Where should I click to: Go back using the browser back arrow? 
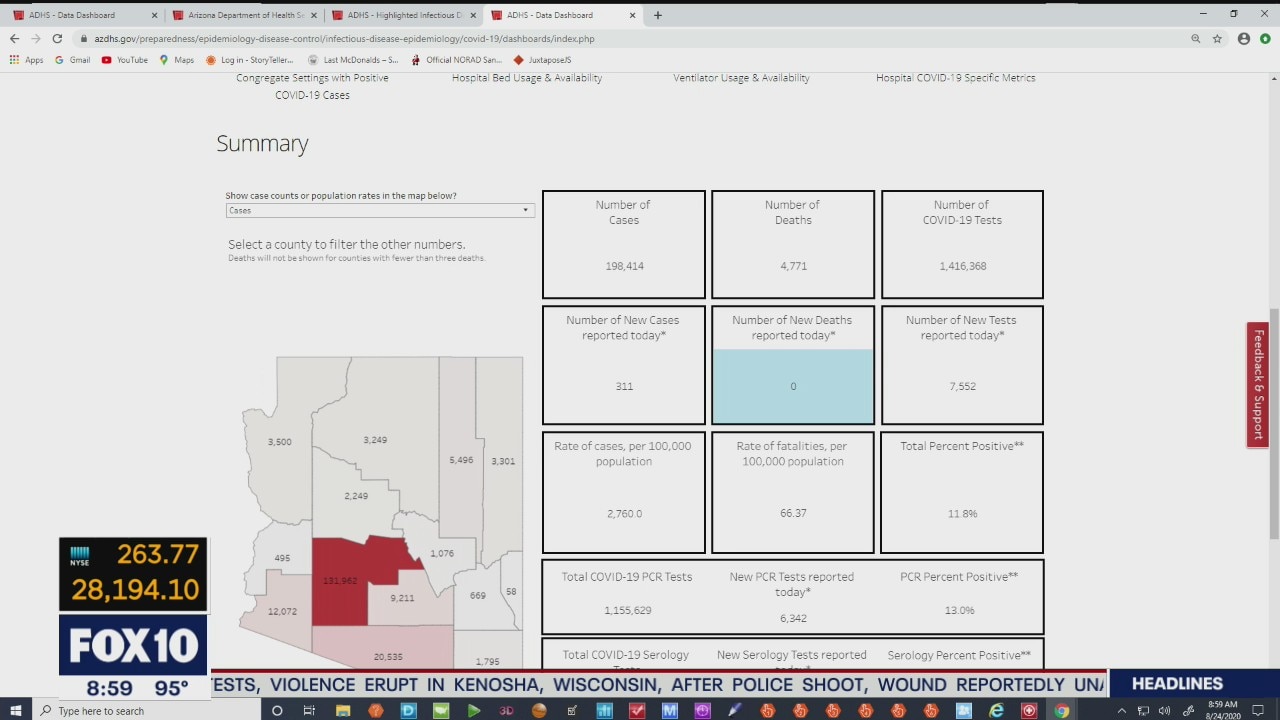(14, 39)
